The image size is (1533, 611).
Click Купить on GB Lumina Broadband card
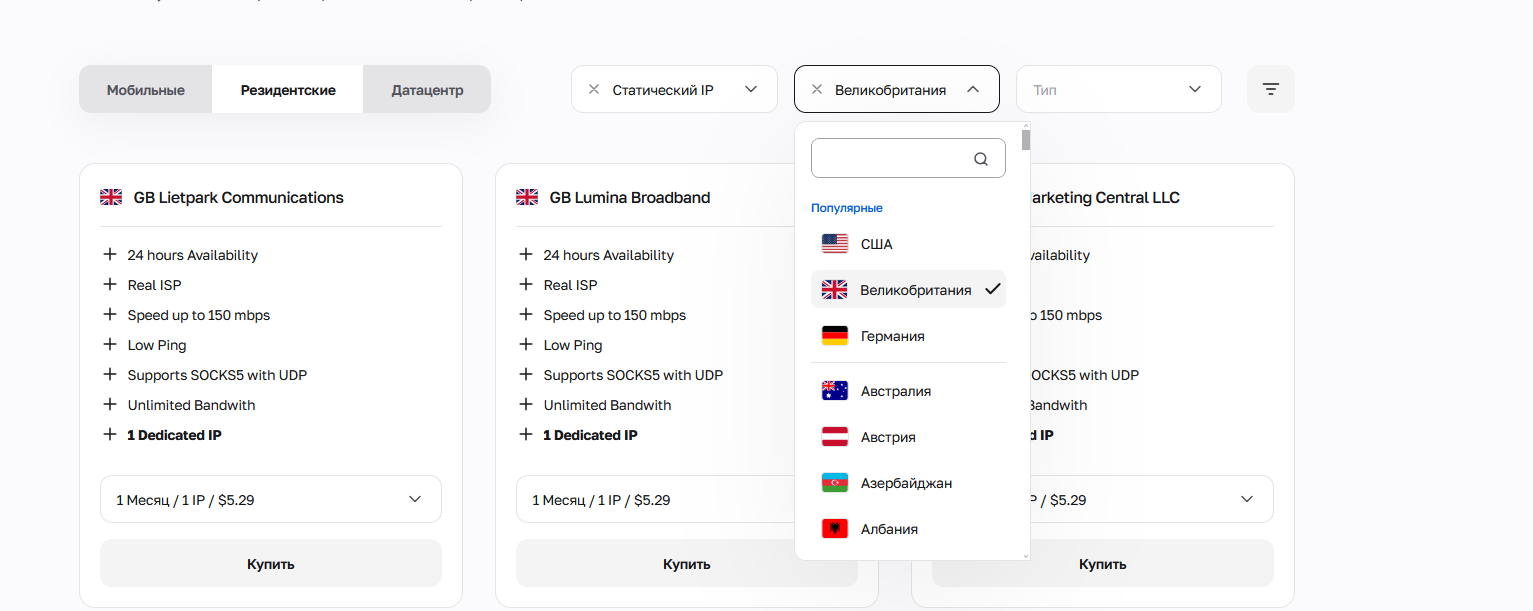tap(686, 564)
